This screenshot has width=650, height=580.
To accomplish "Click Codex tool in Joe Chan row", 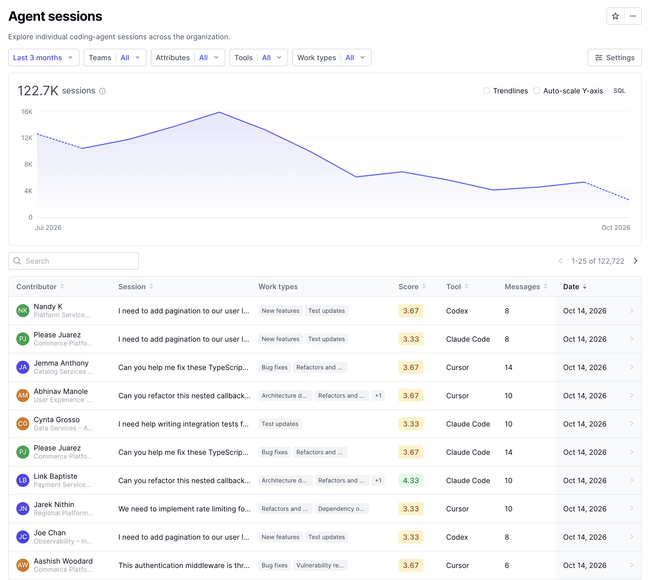I will (457, 537).
